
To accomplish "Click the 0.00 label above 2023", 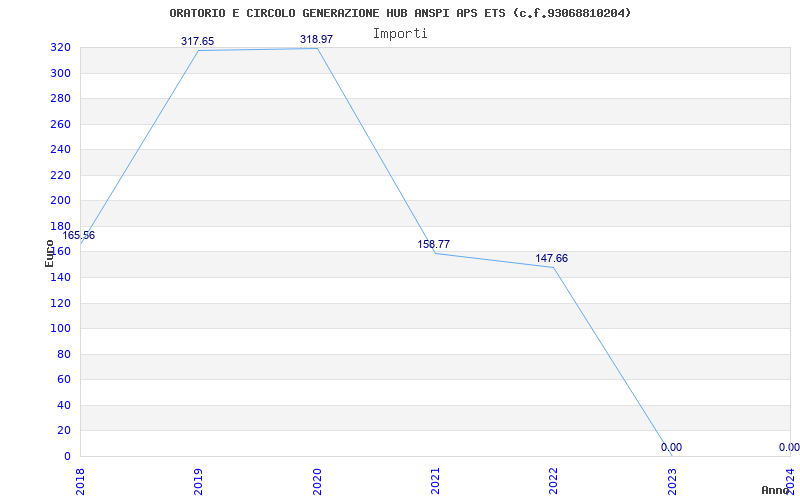I will pyautogui.click(x=671, y=447).
